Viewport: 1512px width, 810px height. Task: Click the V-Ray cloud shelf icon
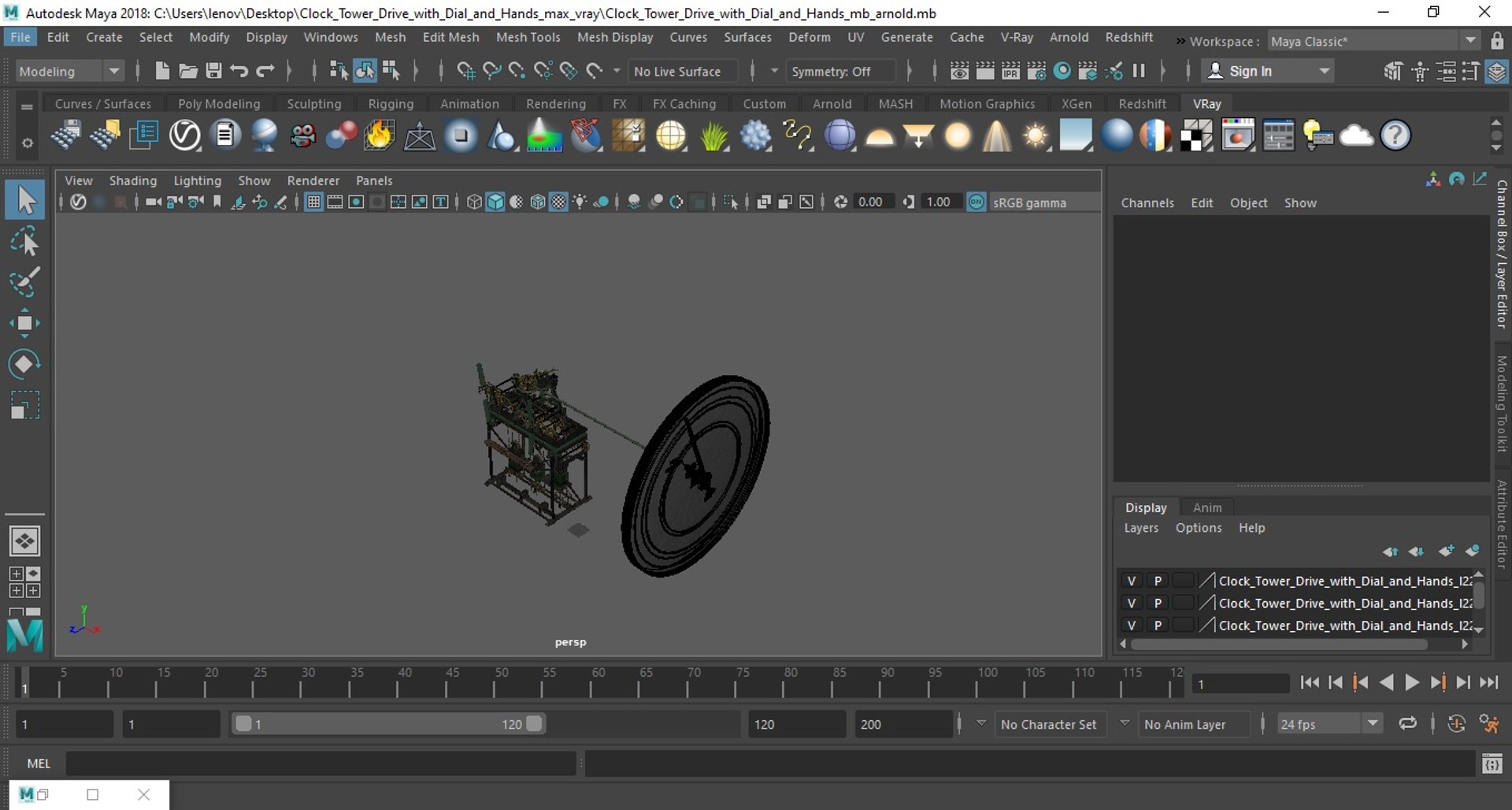coord(1356,136)
